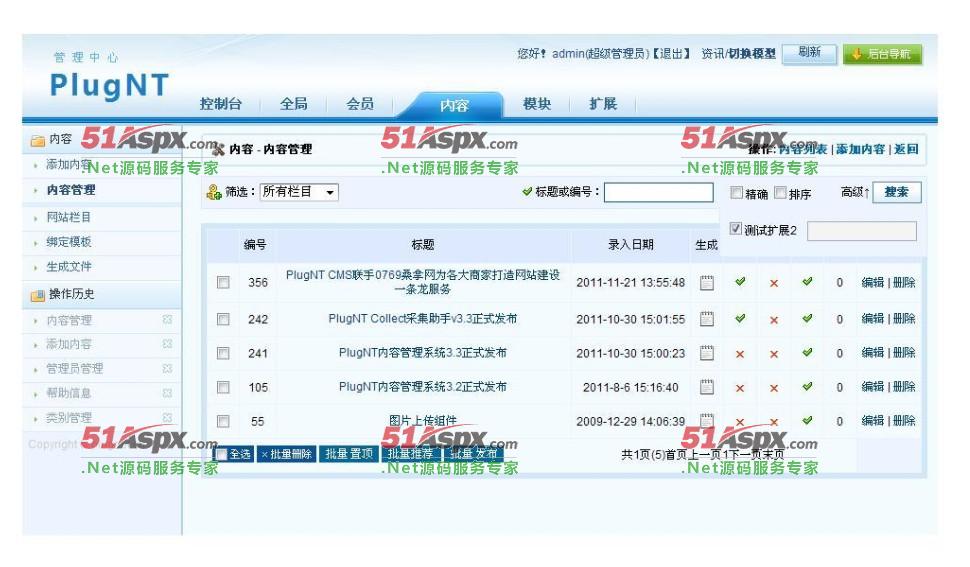Click the red cross status icon in row 242

[774, 320]
